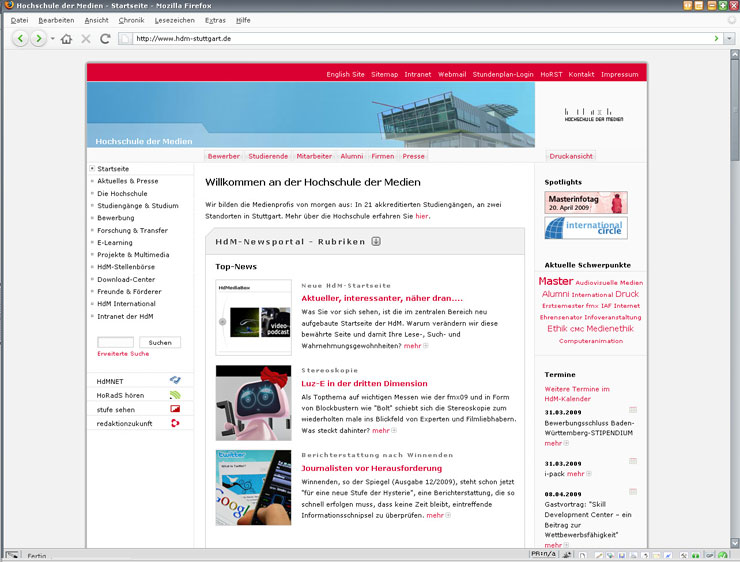This screenshot has width=740, height=562.
Task: Open headline Journalisten vor Herausforderung
Action: (371, 468)
